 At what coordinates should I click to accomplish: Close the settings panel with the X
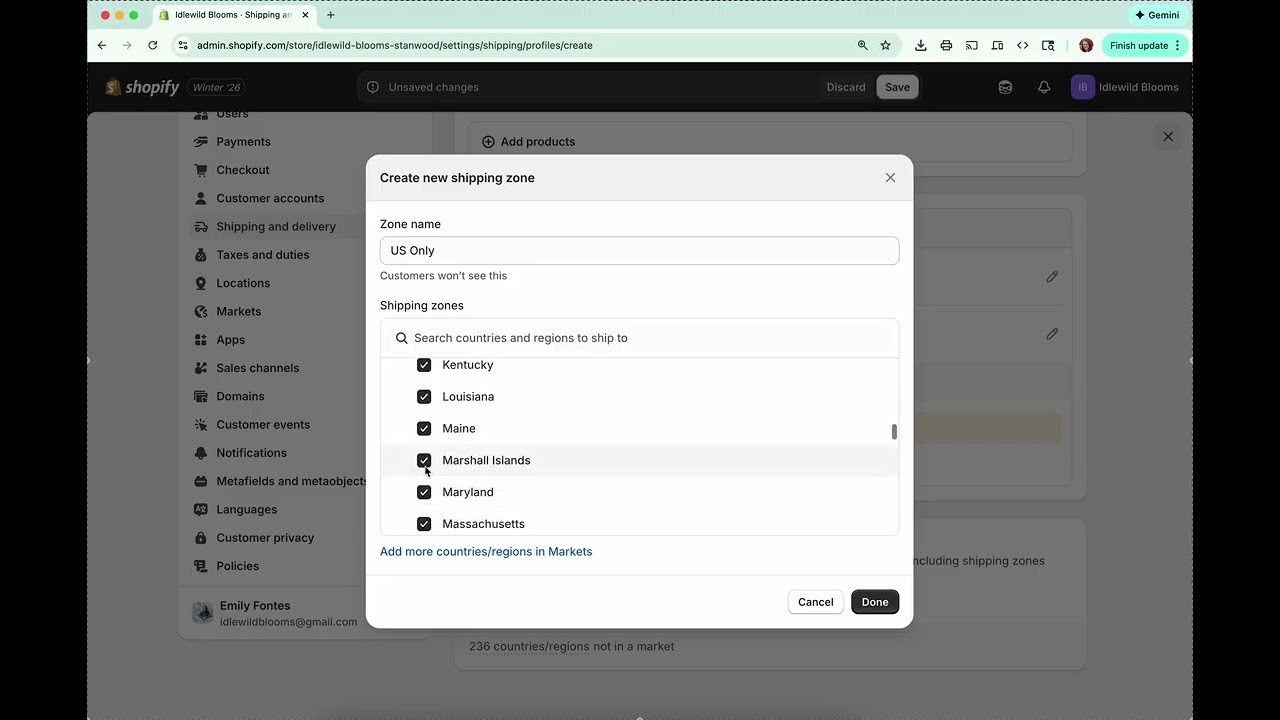[x=1168, y=137]
